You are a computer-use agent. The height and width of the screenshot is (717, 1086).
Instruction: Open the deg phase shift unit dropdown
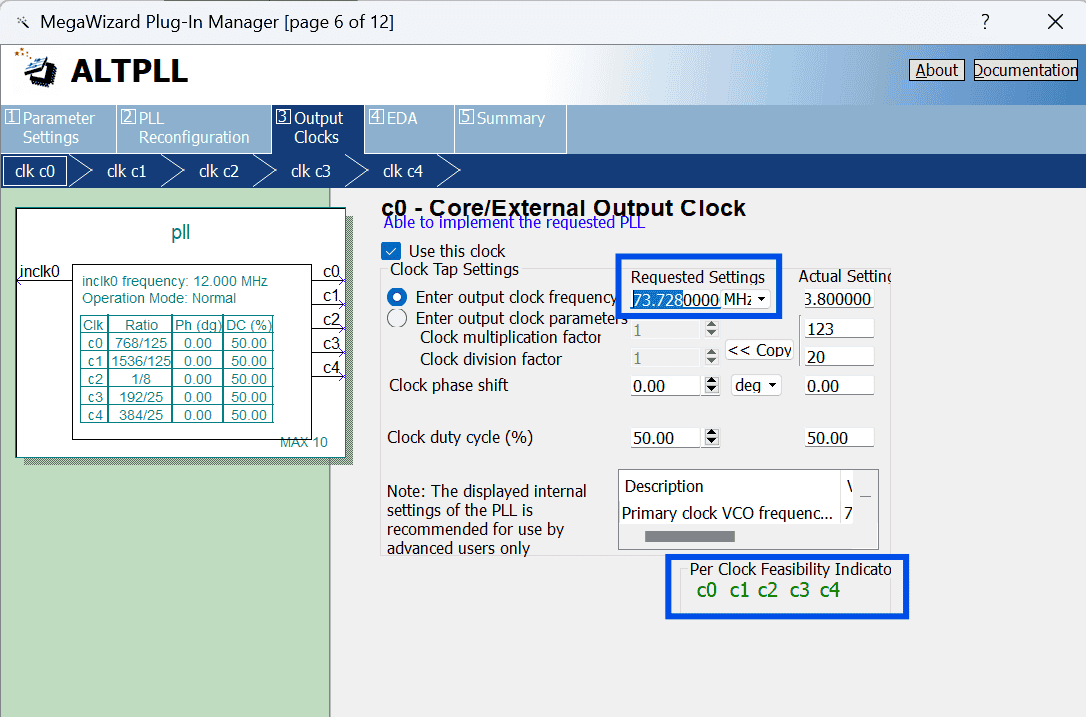(757, 386)
